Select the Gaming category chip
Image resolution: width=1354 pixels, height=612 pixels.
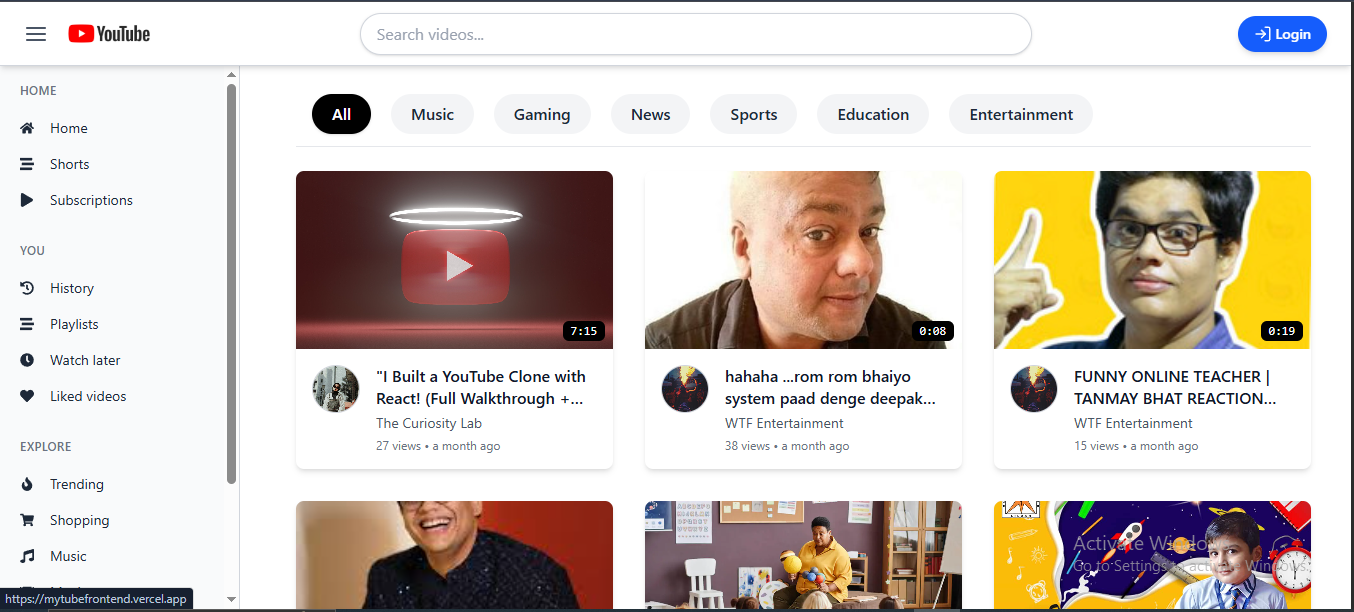[542, 114]
